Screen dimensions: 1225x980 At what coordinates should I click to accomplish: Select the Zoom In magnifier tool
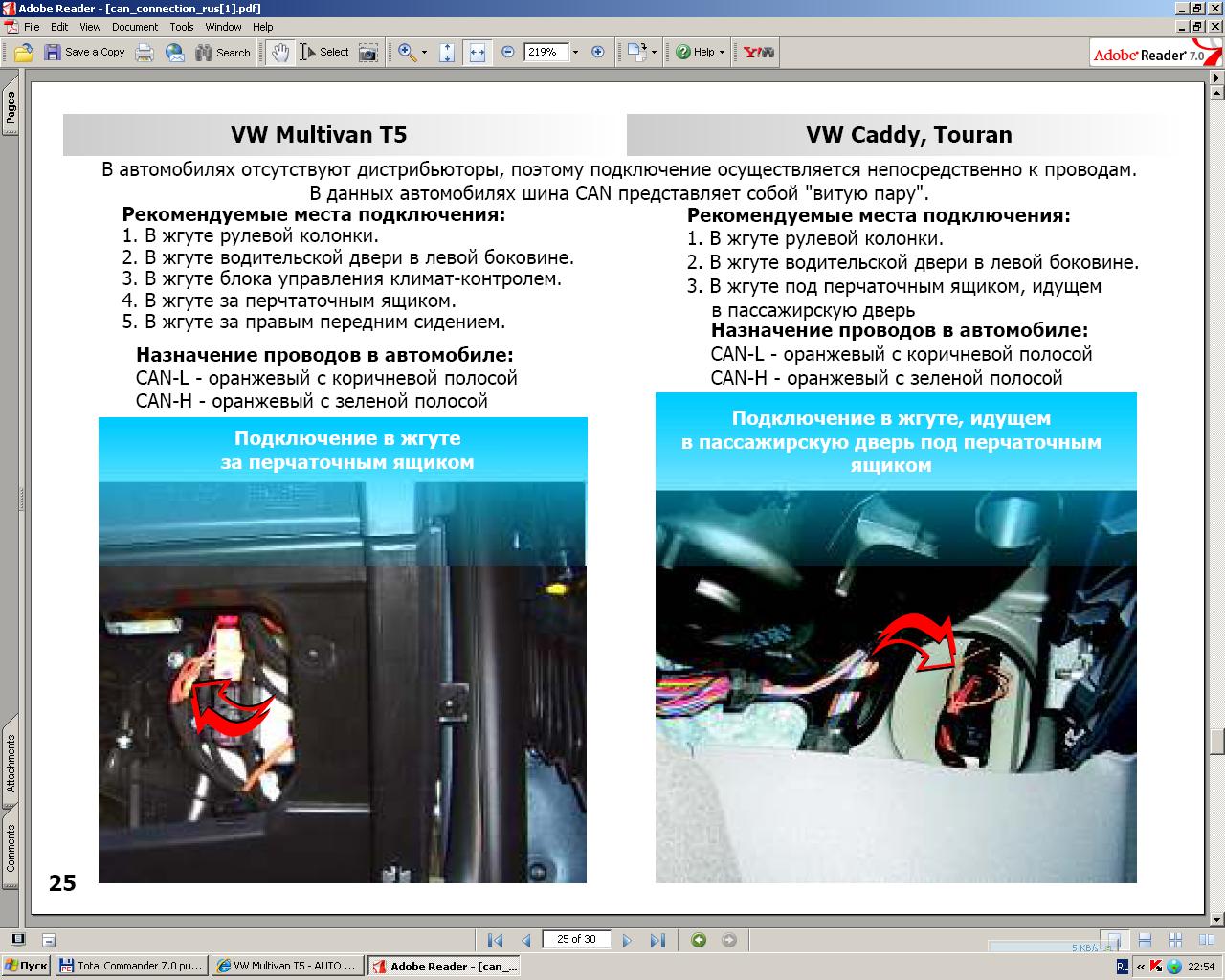point(407,53)
